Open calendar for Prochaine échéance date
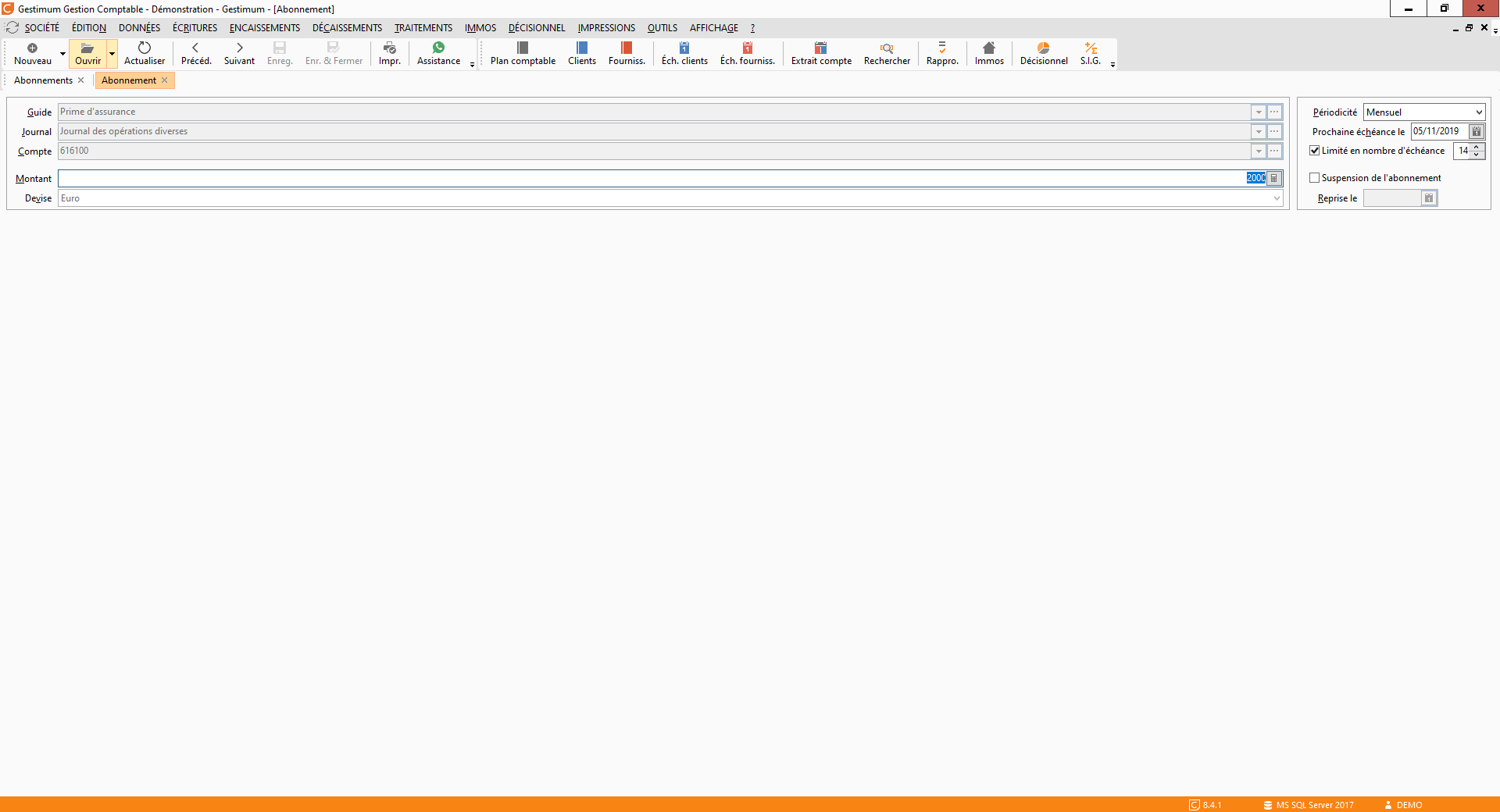 pos(1477,132)
